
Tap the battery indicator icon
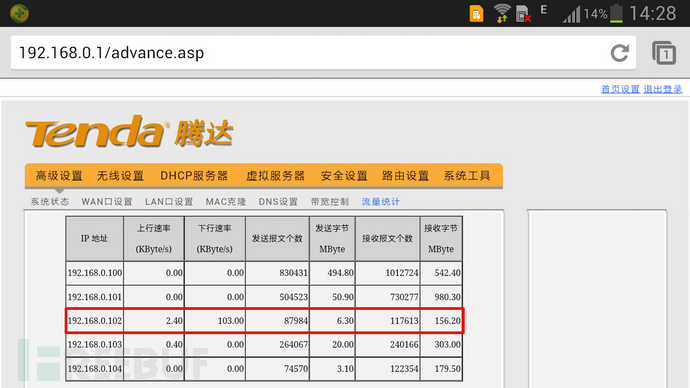point(617,13)
